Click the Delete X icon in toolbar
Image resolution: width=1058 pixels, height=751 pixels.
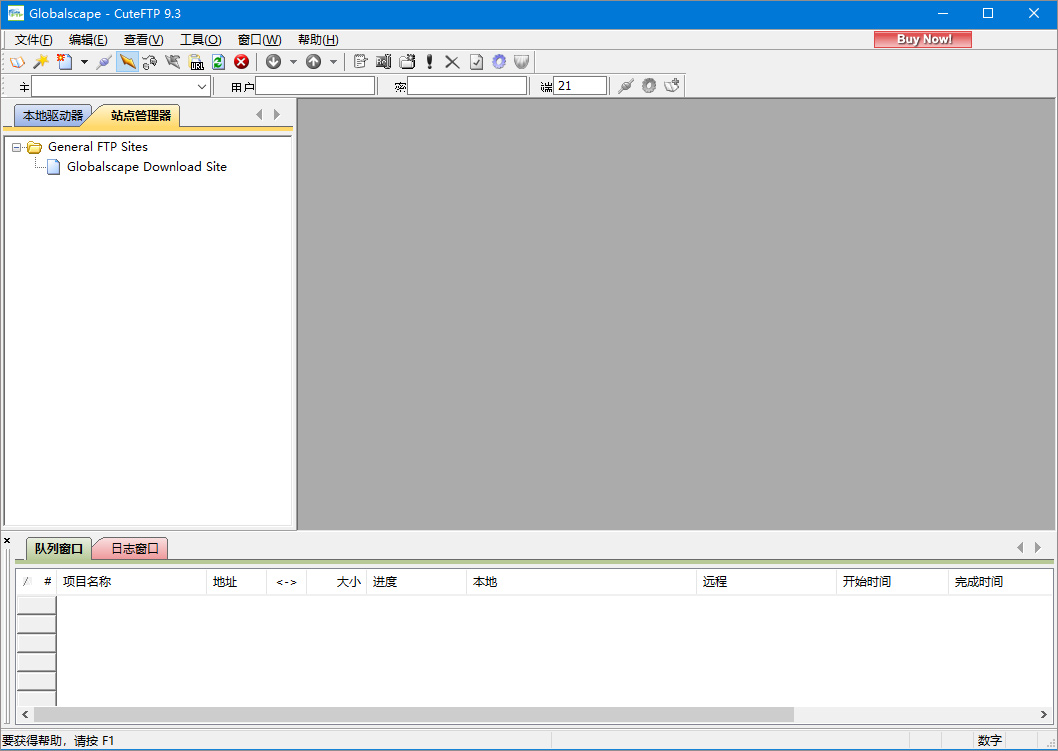pos(452,62)
